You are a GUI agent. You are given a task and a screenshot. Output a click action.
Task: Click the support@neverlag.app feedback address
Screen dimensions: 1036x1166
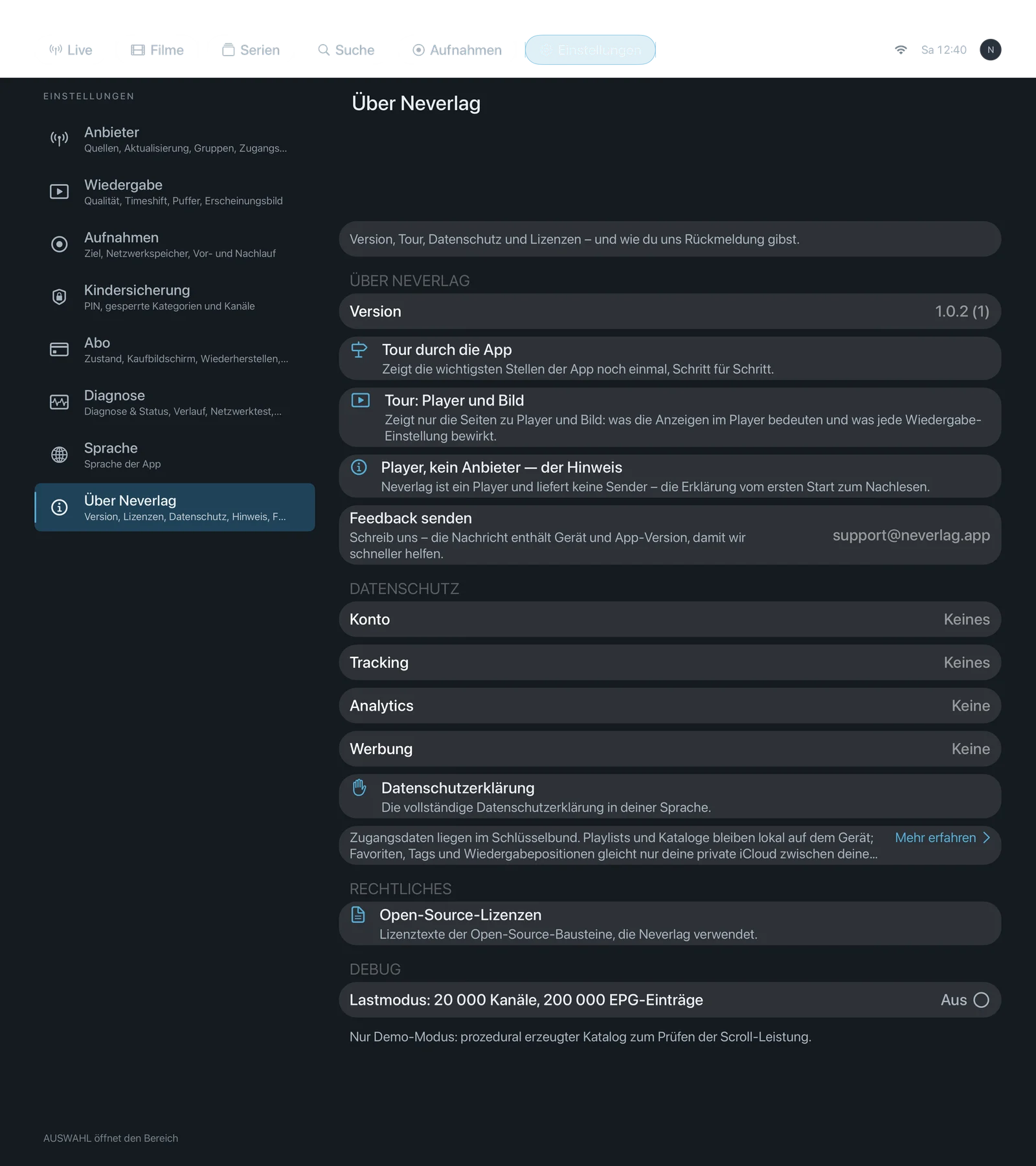(911, 535)
